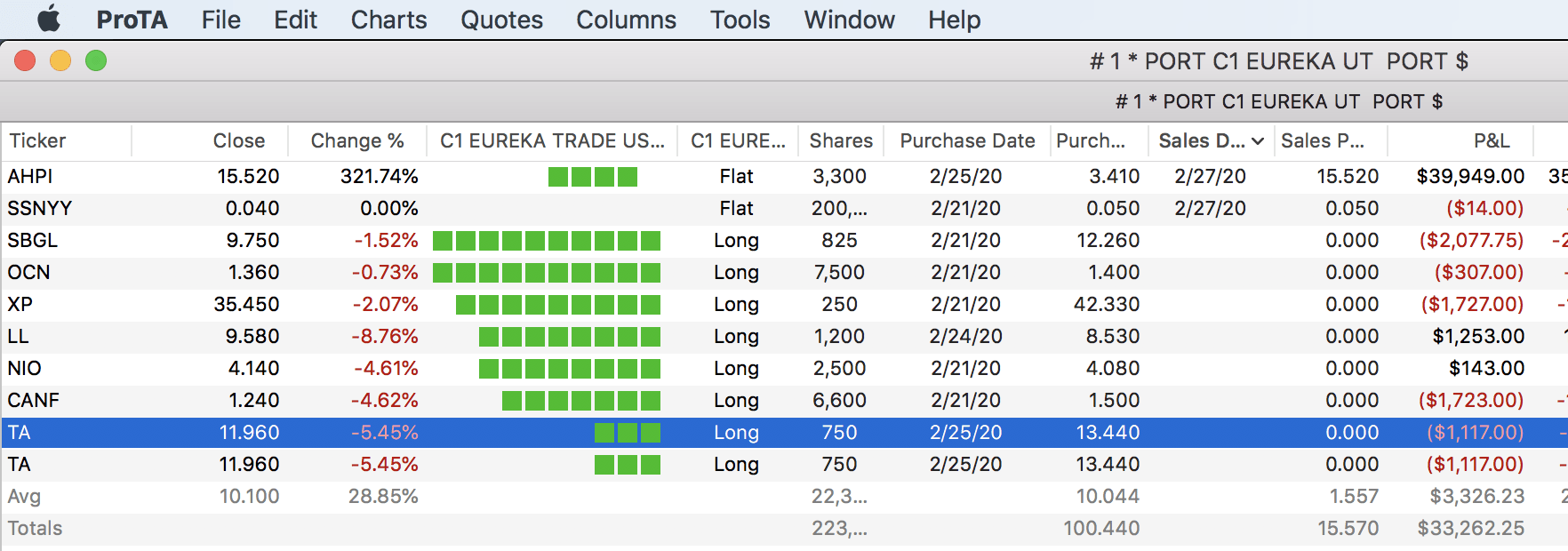
Task: Click the yellow minimize window button
Action: tap(60, 60)
